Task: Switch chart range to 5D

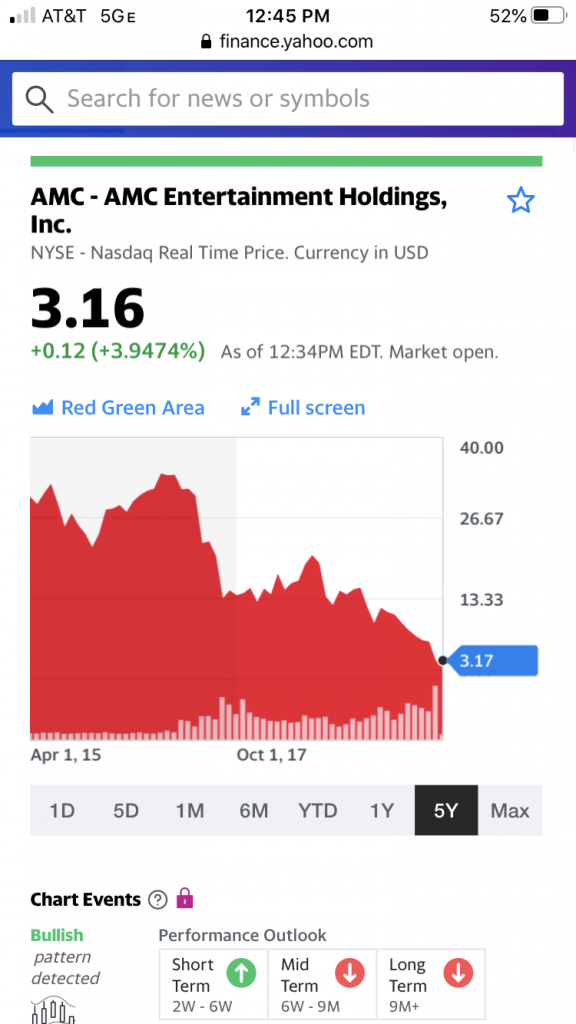Action: click(126, 810)
